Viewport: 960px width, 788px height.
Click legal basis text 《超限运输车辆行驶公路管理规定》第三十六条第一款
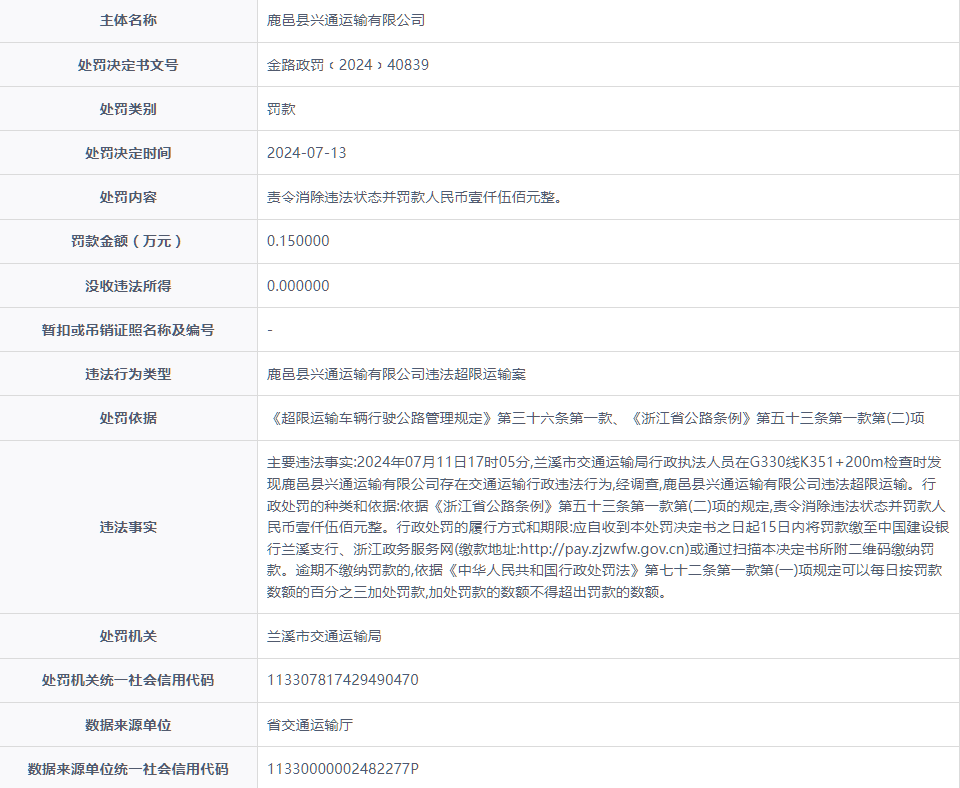[440, 418]
